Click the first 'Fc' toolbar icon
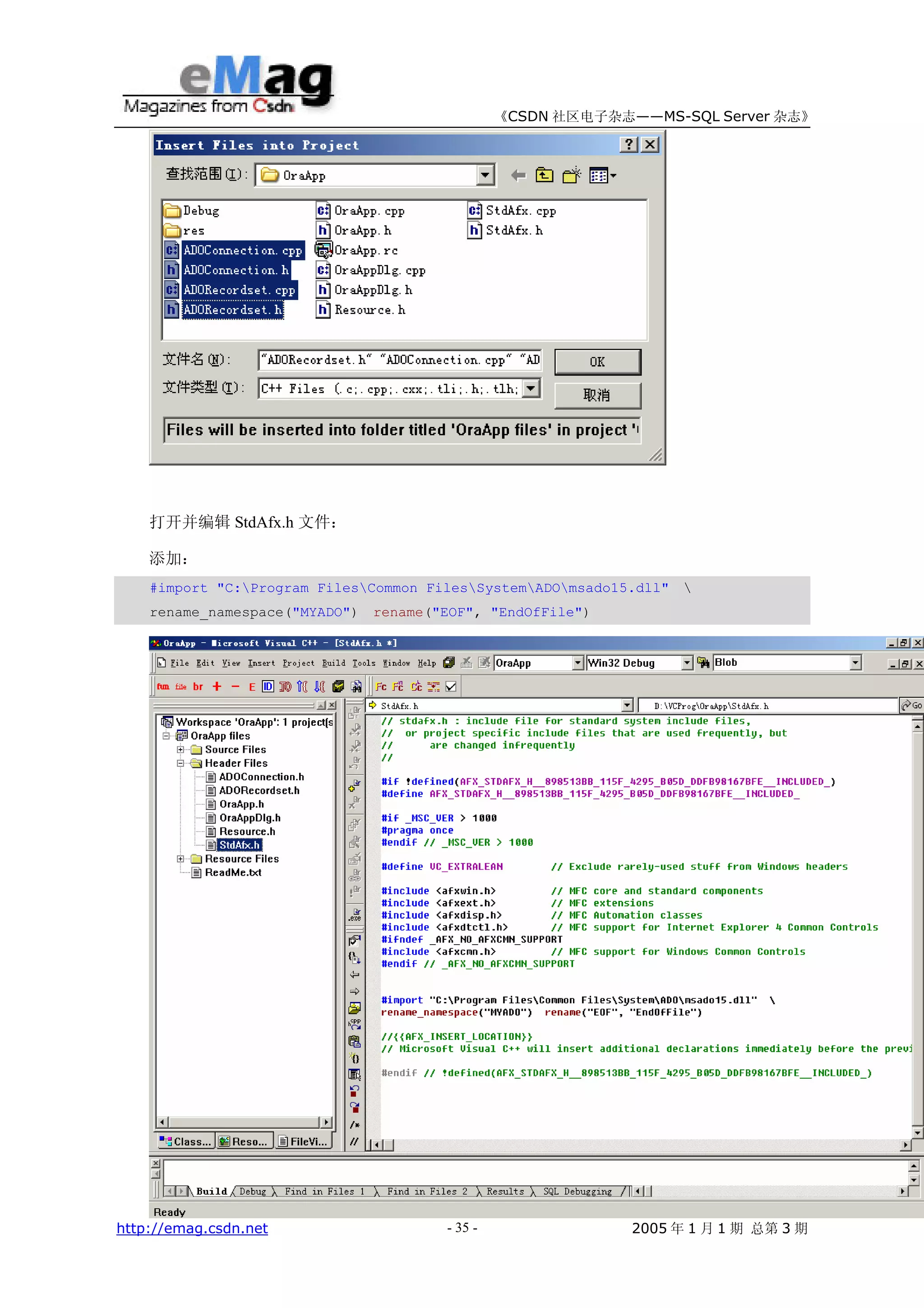Image resolution: width=924 pixels, height=1308 pixels. [x=381, y=686]
